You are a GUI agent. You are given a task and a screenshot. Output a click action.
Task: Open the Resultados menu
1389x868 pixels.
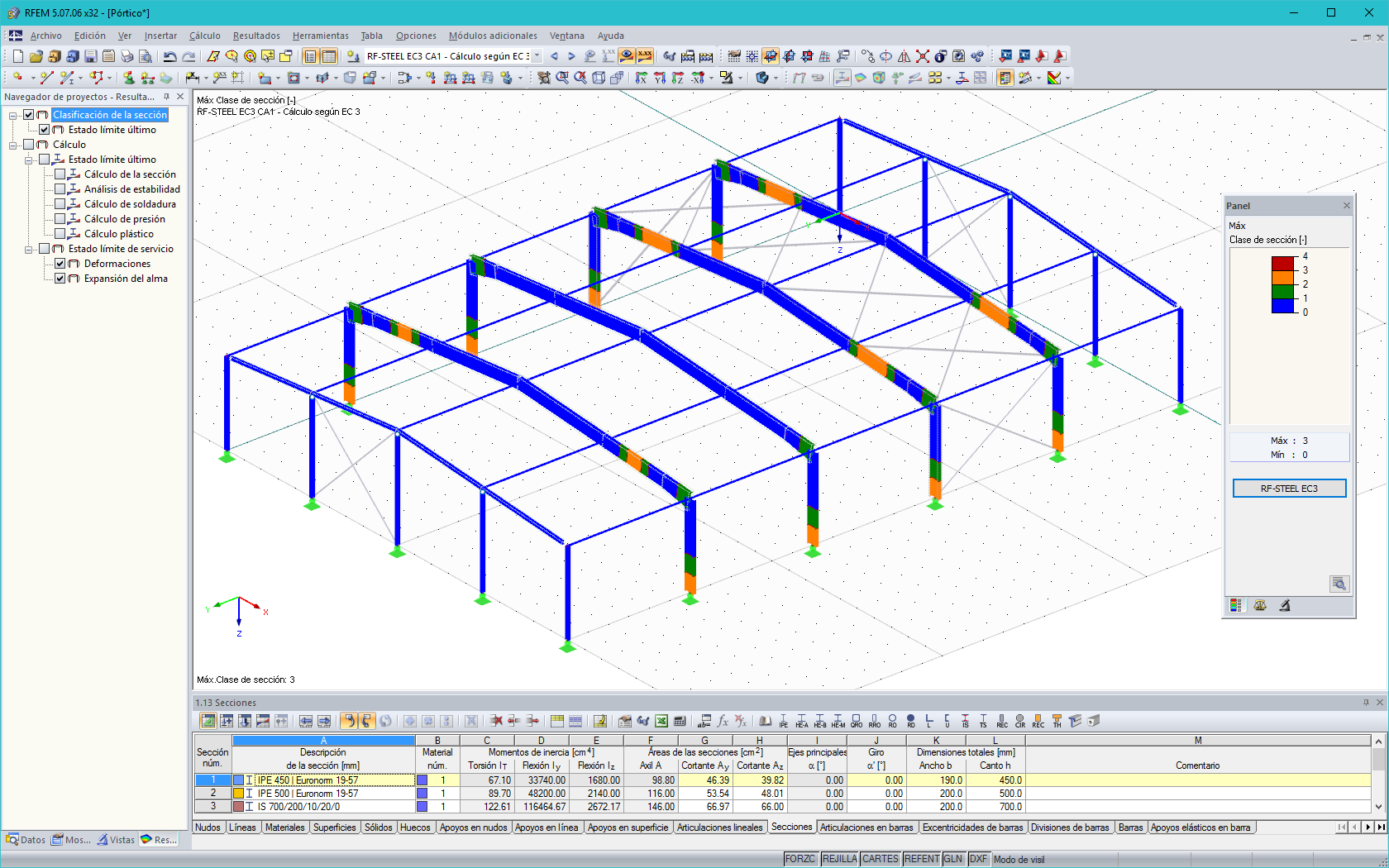tap(255, 36)
